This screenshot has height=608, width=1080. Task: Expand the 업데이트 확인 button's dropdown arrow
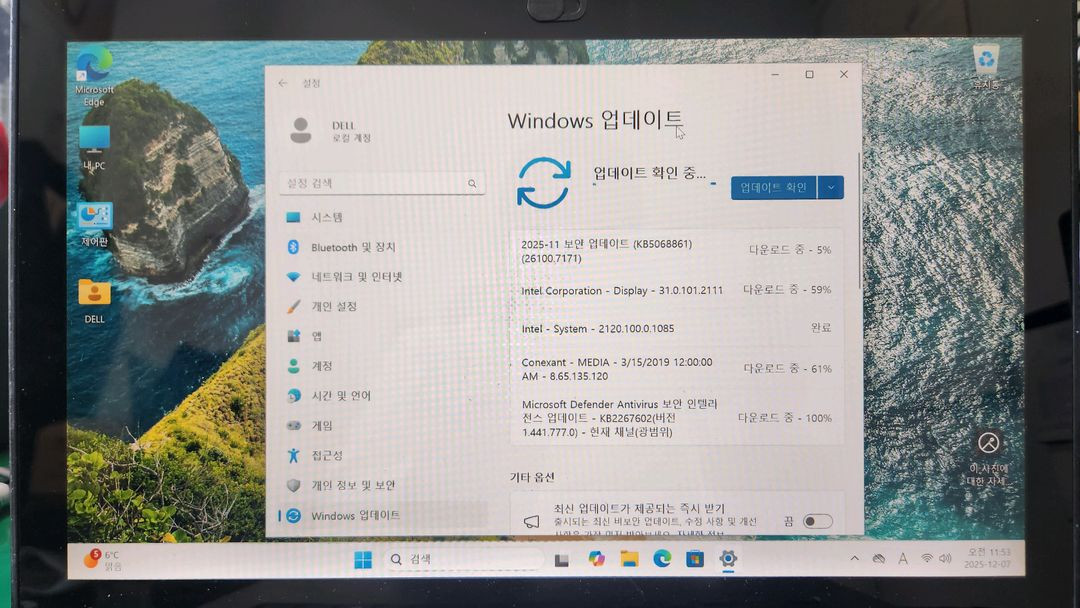[833, 187]
